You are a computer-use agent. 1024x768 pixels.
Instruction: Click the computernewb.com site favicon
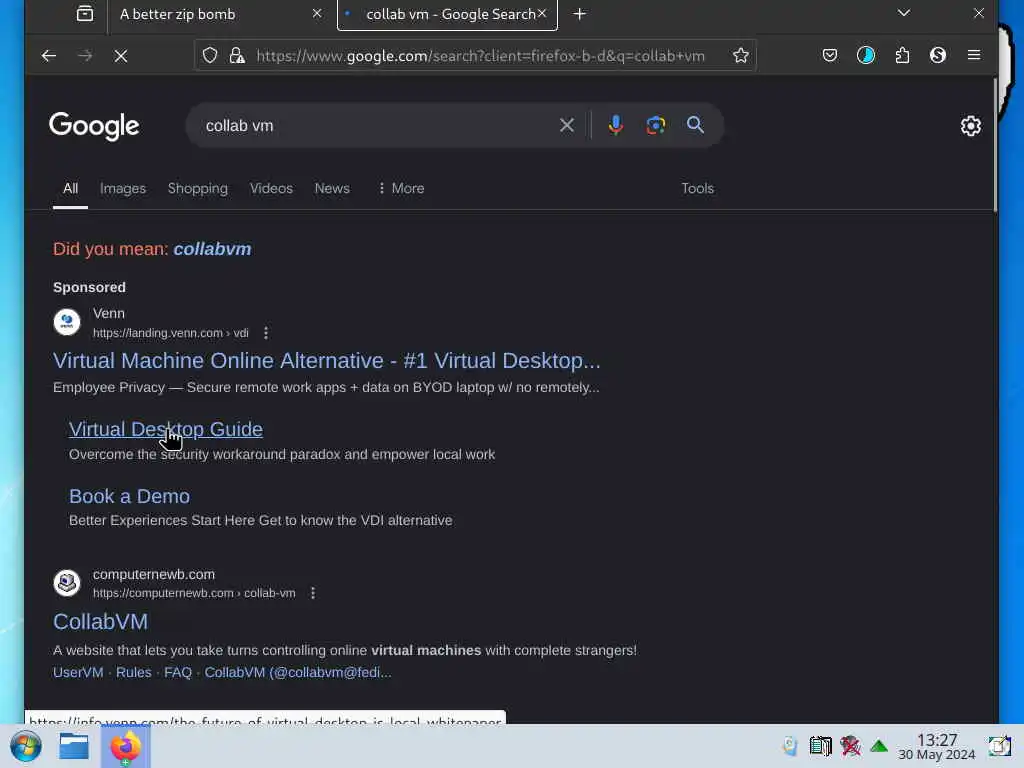point(67,583)
